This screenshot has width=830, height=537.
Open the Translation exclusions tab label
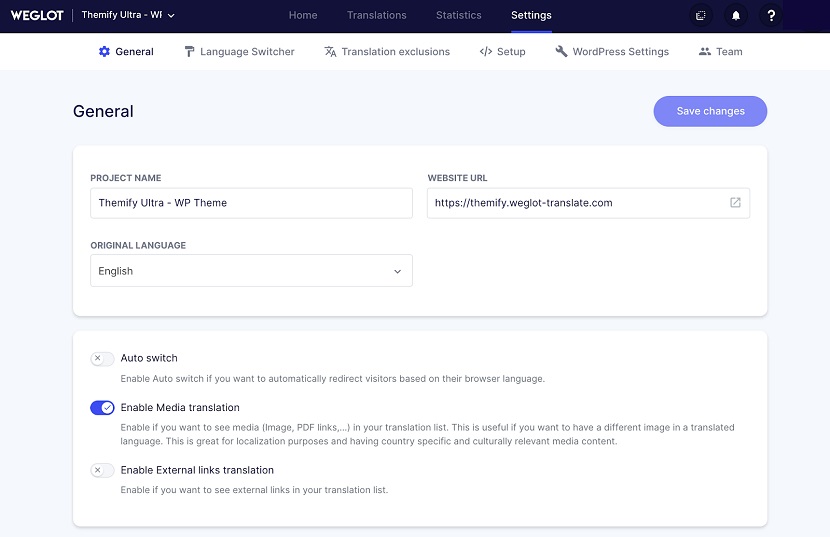tap(395, 51)
